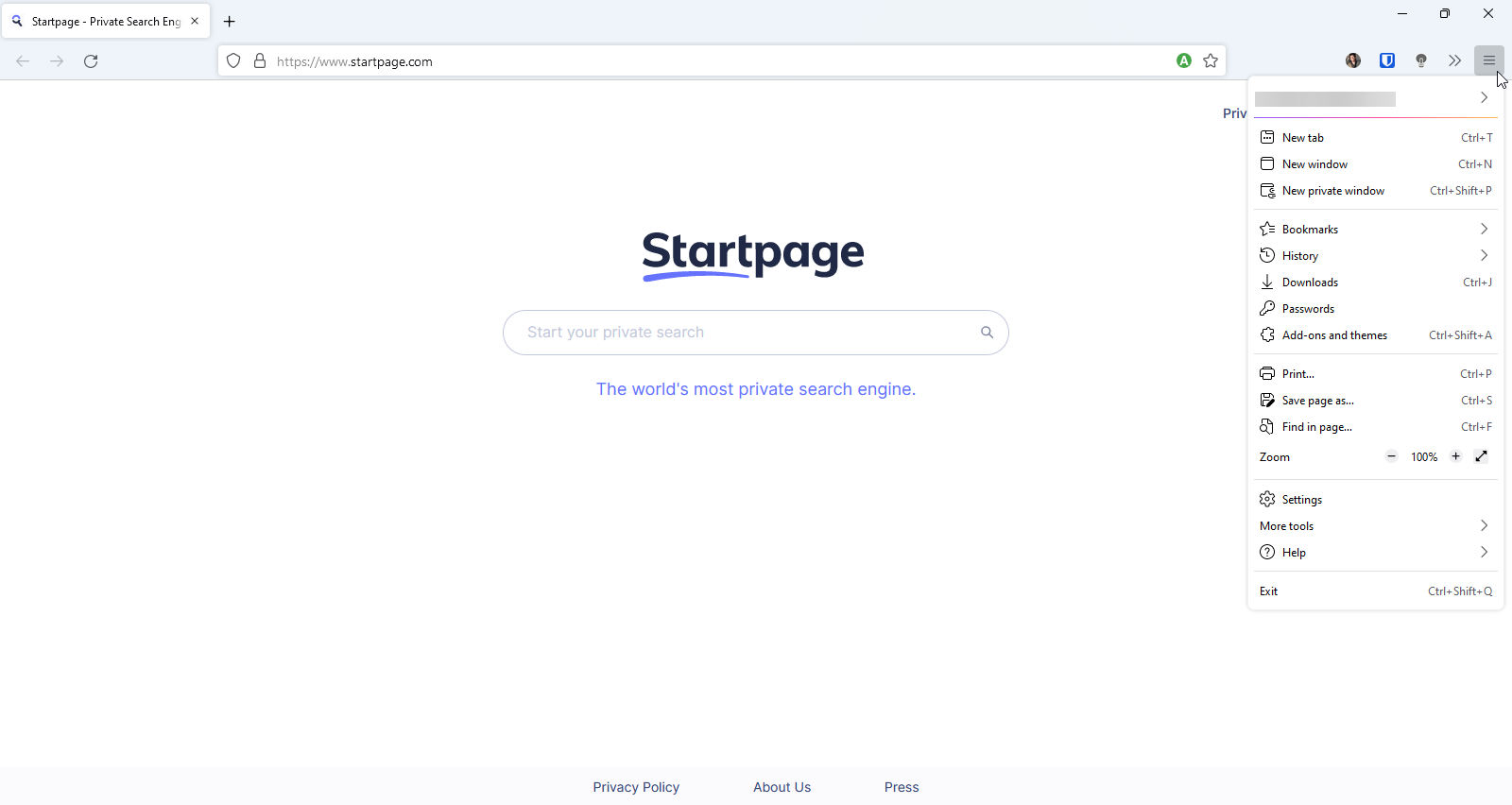Click the forward navigation arrow
Viewport: 1512px width, 805px height.
[x=57, y=61]
